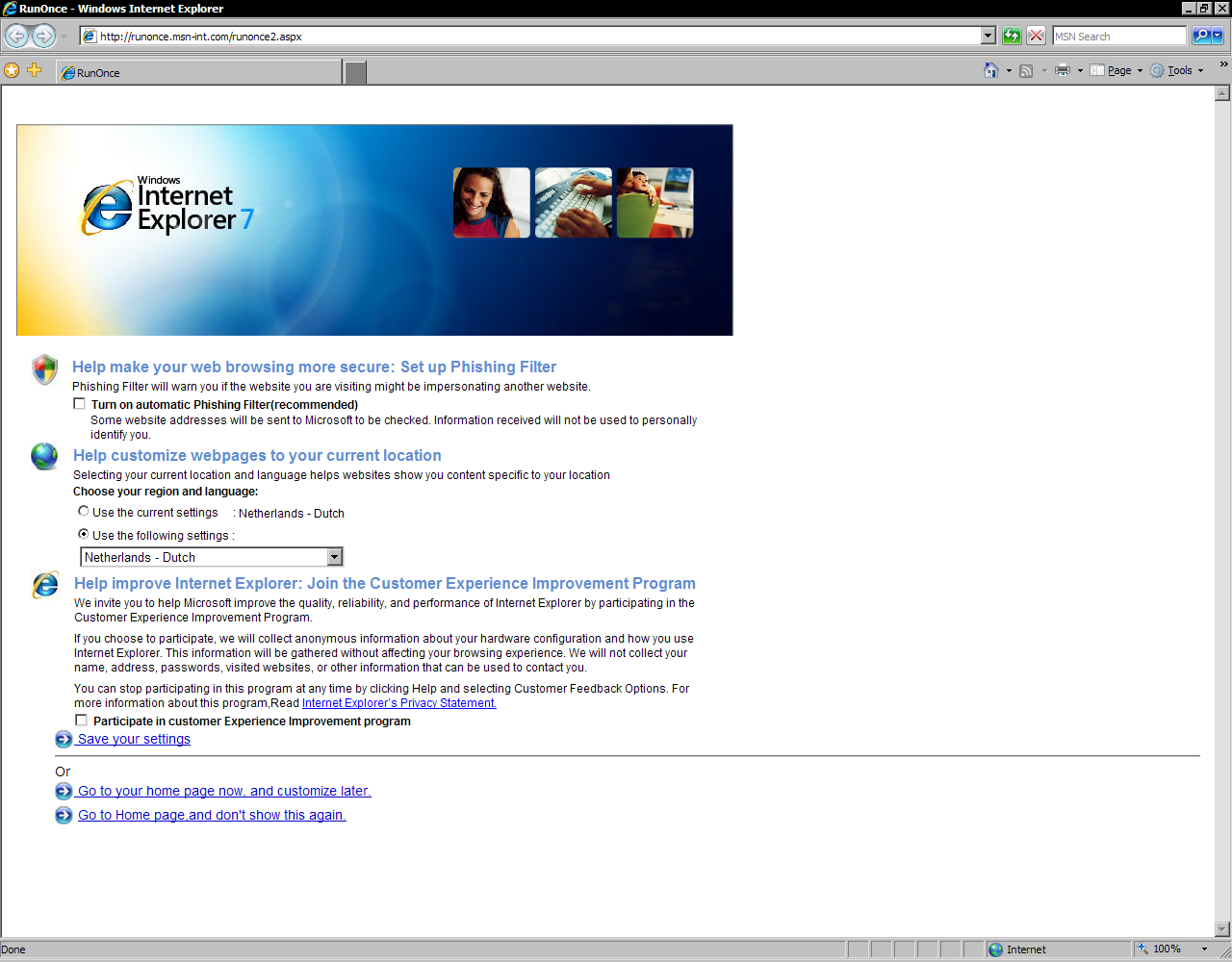This screenshot has height=962, width=1232.
Task: Open the Netherlands - Dutch region dropdown
Action: [212, 557]
